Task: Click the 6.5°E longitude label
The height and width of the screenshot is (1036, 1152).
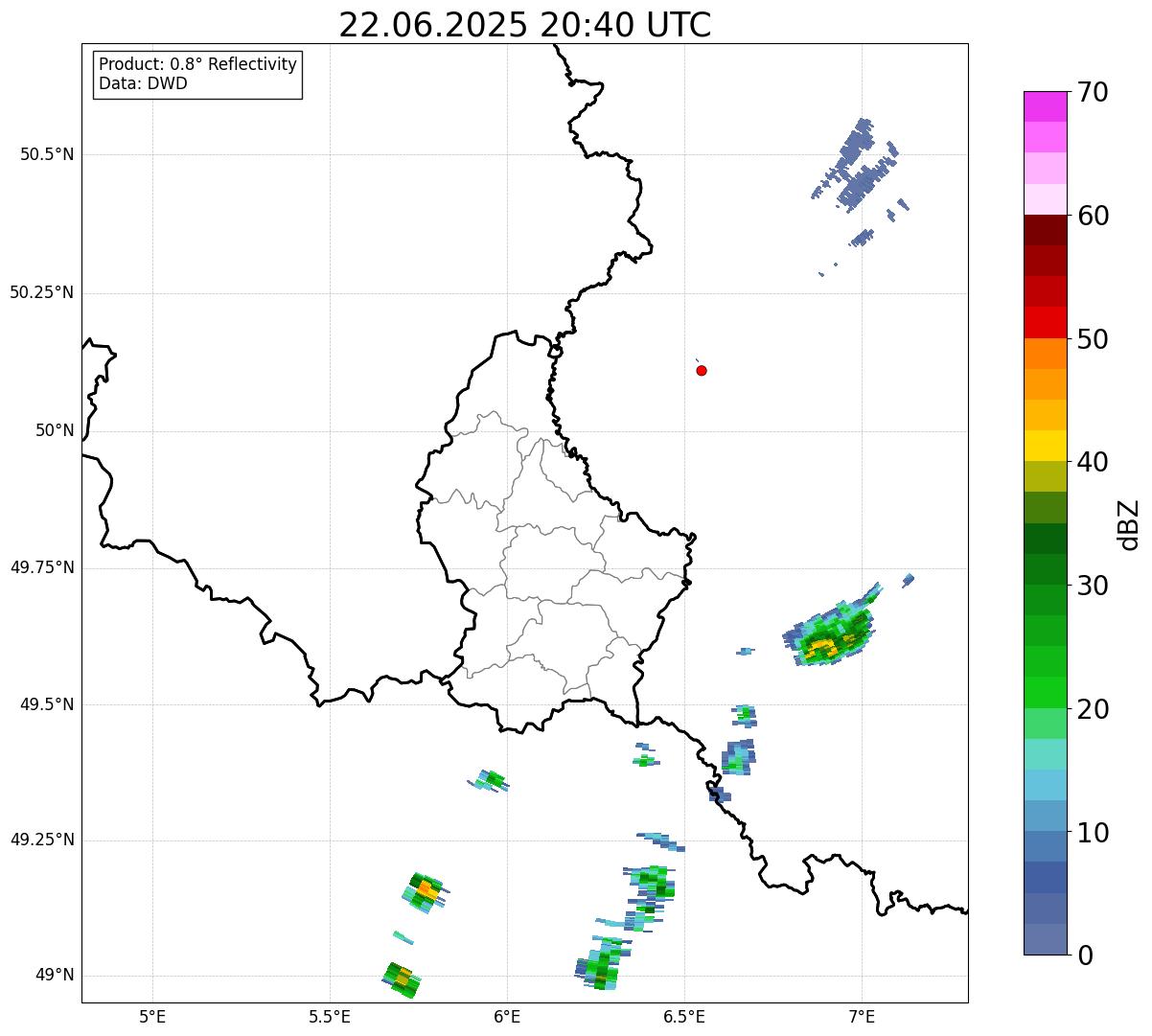Action: (684, 1017)
